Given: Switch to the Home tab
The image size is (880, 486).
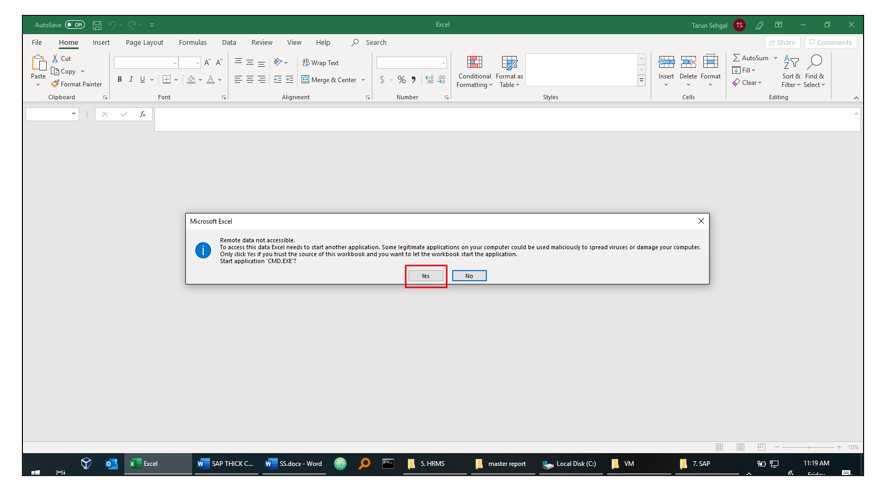Looking at the screenshot, I should 68,43.
